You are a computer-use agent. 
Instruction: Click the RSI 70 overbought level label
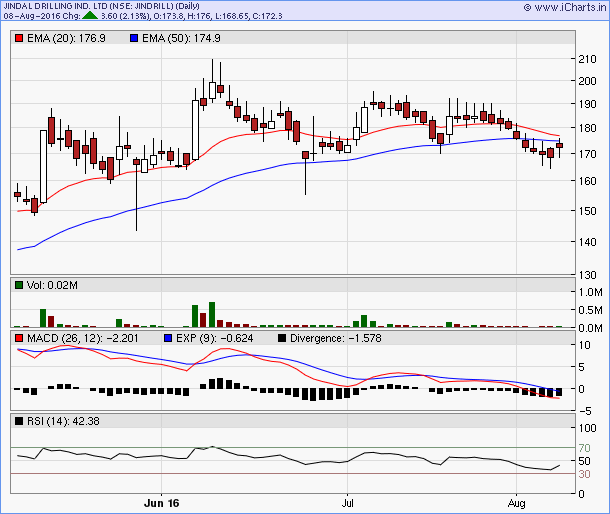tap(584, 448)
